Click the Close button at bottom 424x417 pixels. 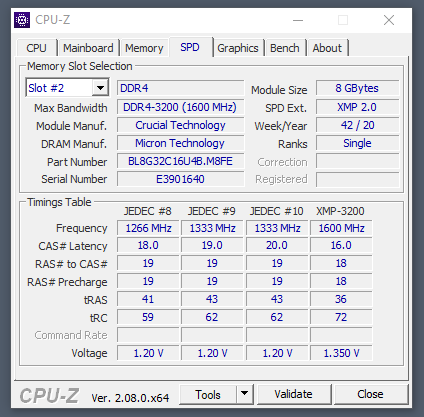pos(370,394)
